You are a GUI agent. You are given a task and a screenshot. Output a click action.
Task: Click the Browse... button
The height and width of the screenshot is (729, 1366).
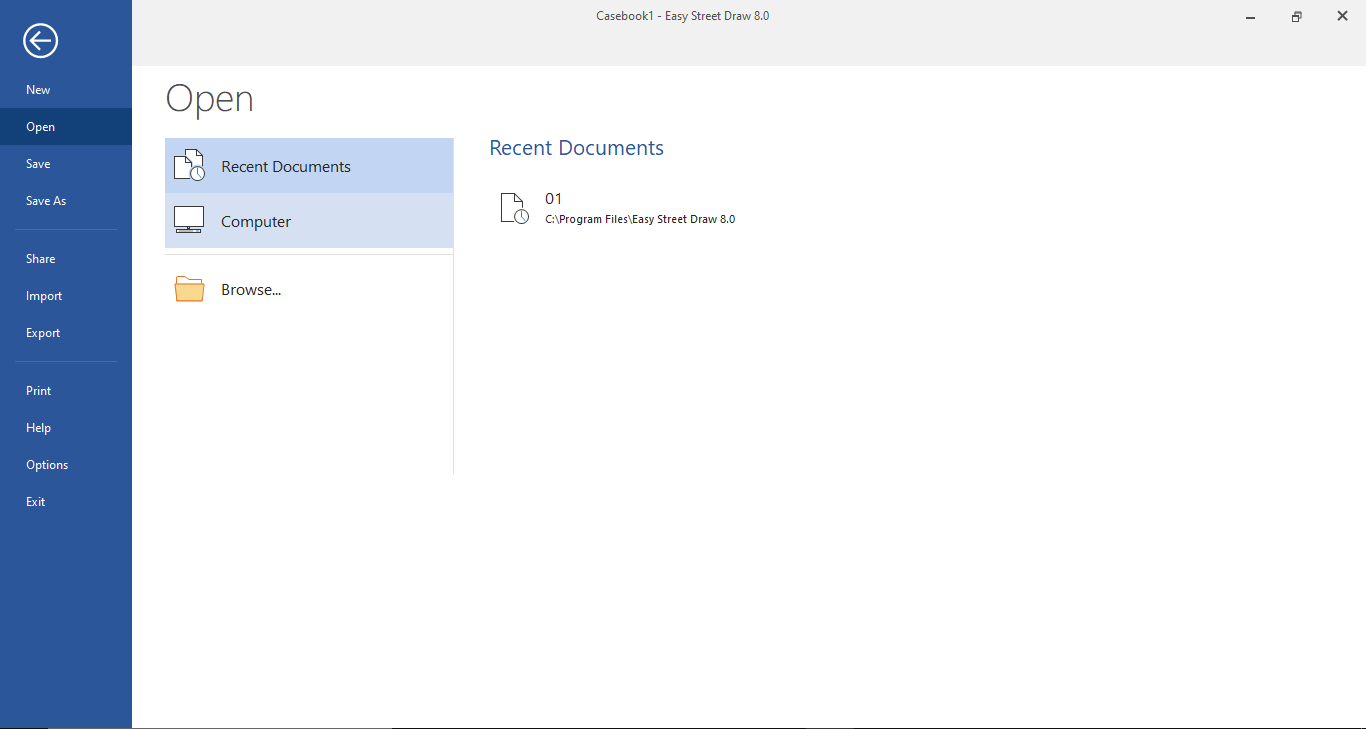(309, 290)
